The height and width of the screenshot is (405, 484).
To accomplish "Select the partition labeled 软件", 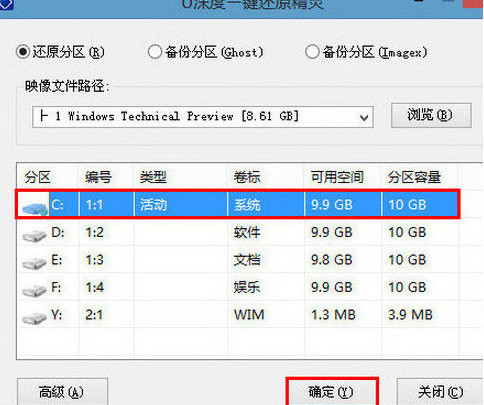I will (x=247, y=232).
